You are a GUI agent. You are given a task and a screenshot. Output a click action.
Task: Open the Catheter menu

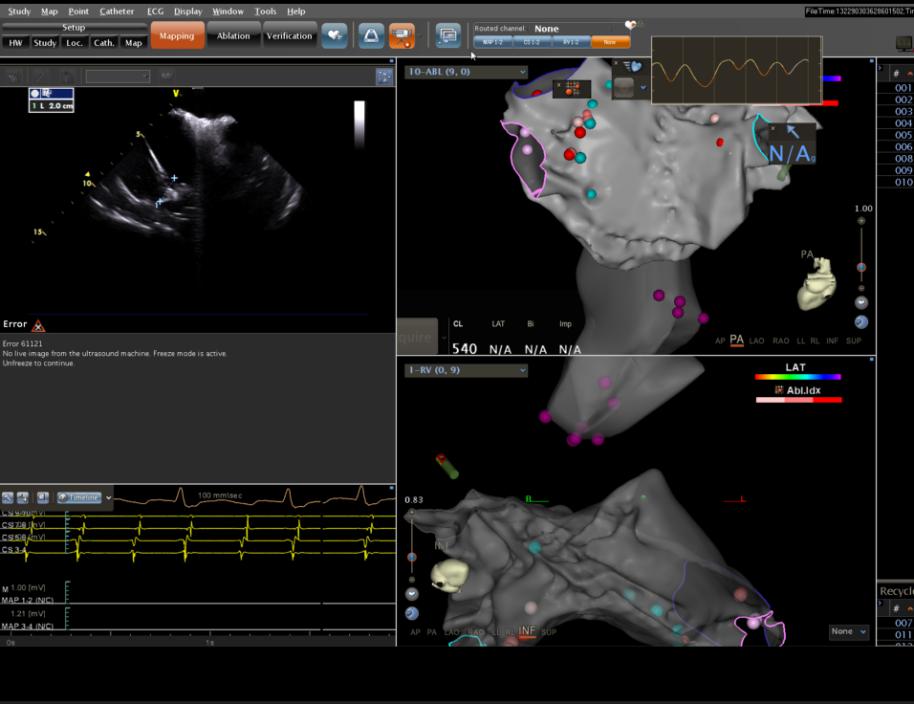[116, 11]
